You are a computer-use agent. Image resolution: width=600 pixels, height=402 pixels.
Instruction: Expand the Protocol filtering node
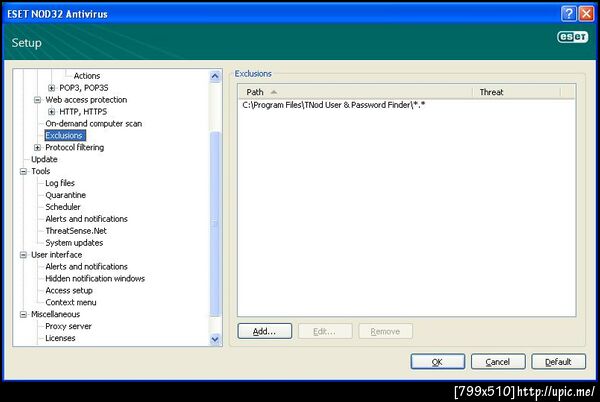(38, 148)
